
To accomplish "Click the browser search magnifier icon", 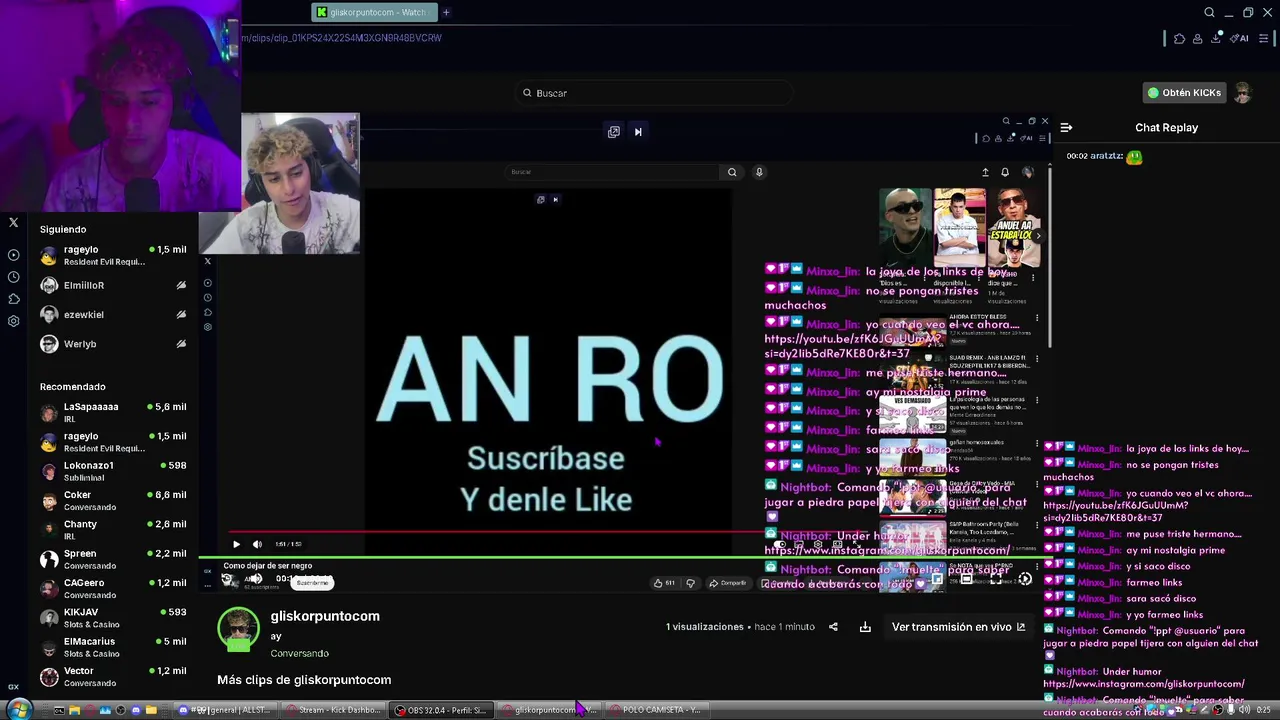I will 1209,13.
